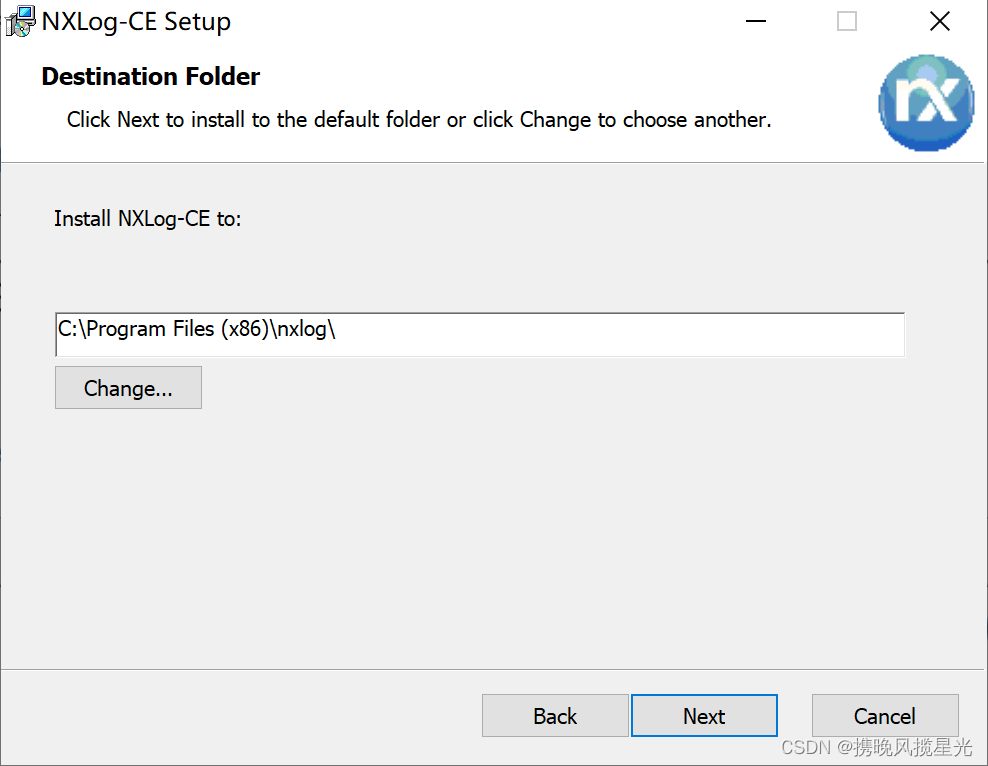Click the NXLog logo in the header
The width and height of the screenshot is (988, 766).
pos(926,103)
